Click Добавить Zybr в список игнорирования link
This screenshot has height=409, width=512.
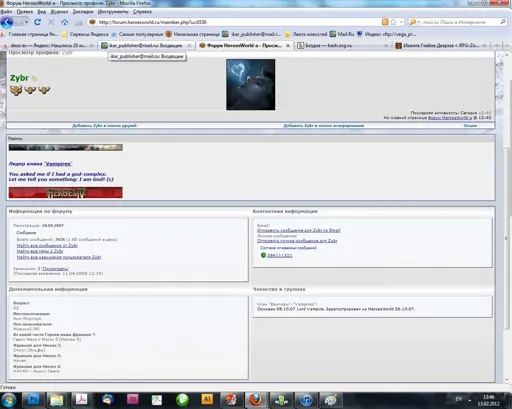point(324,126)
